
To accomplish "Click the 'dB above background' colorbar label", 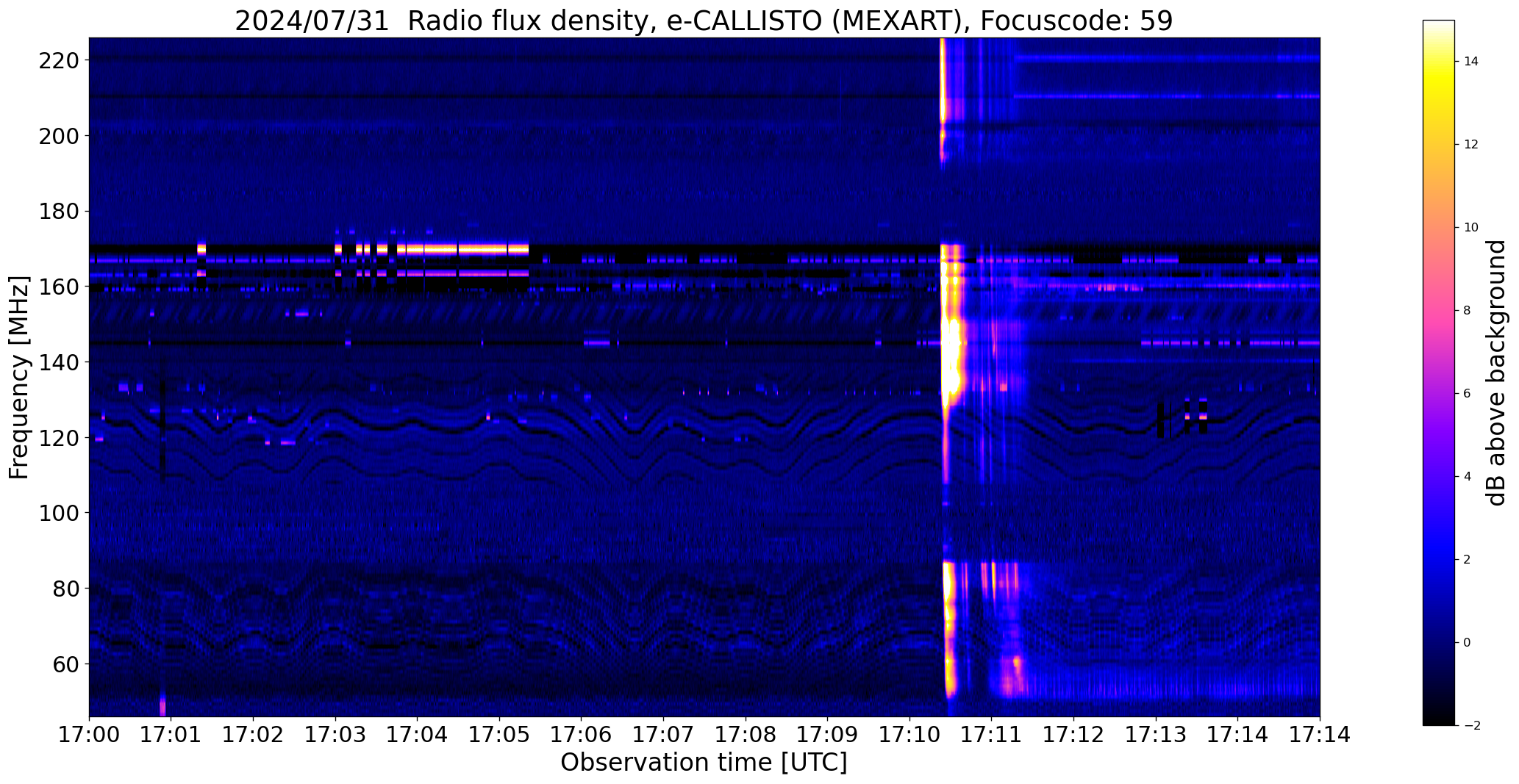I will (1496, 373).
